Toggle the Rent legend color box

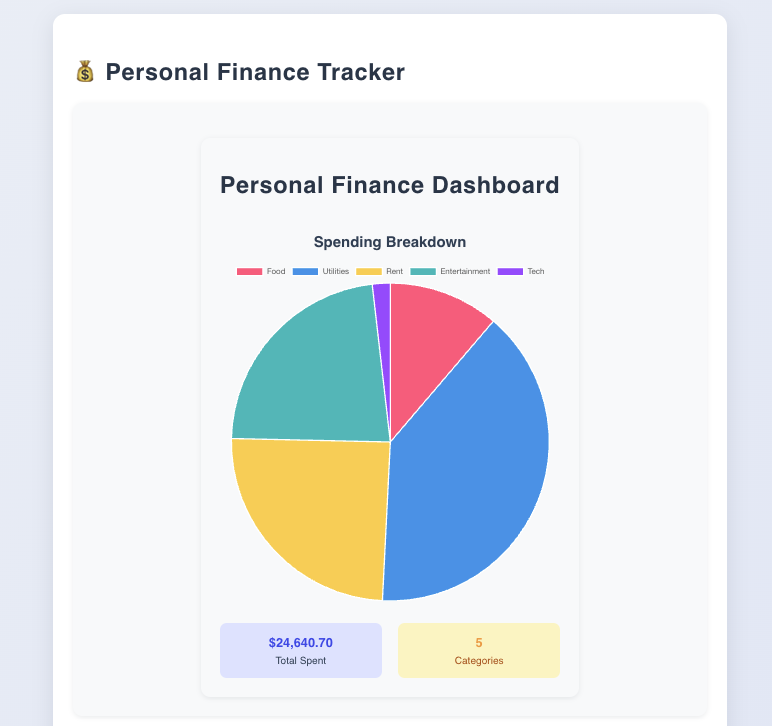click(x=369, y=271)
